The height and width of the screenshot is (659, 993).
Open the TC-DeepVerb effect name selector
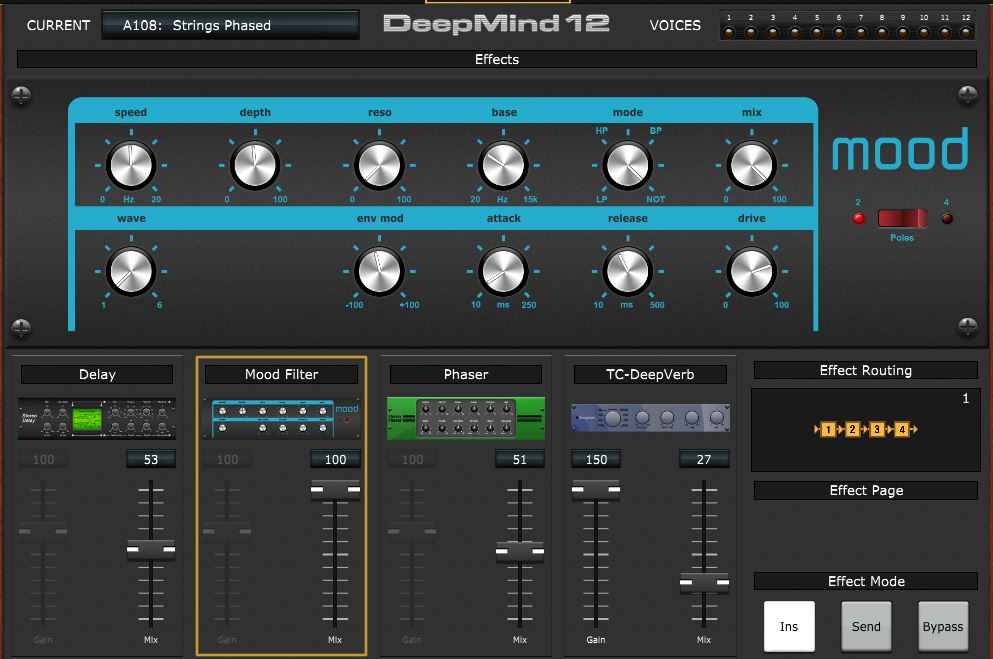[650, 374]
